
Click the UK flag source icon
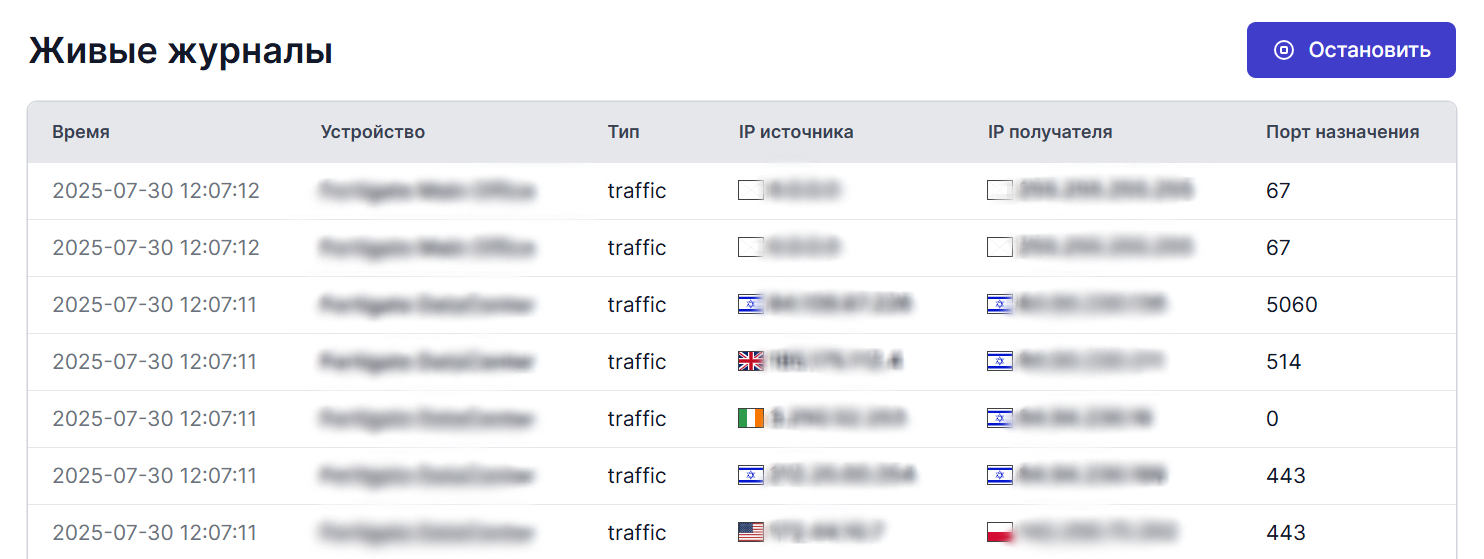(x=750, y=361)
